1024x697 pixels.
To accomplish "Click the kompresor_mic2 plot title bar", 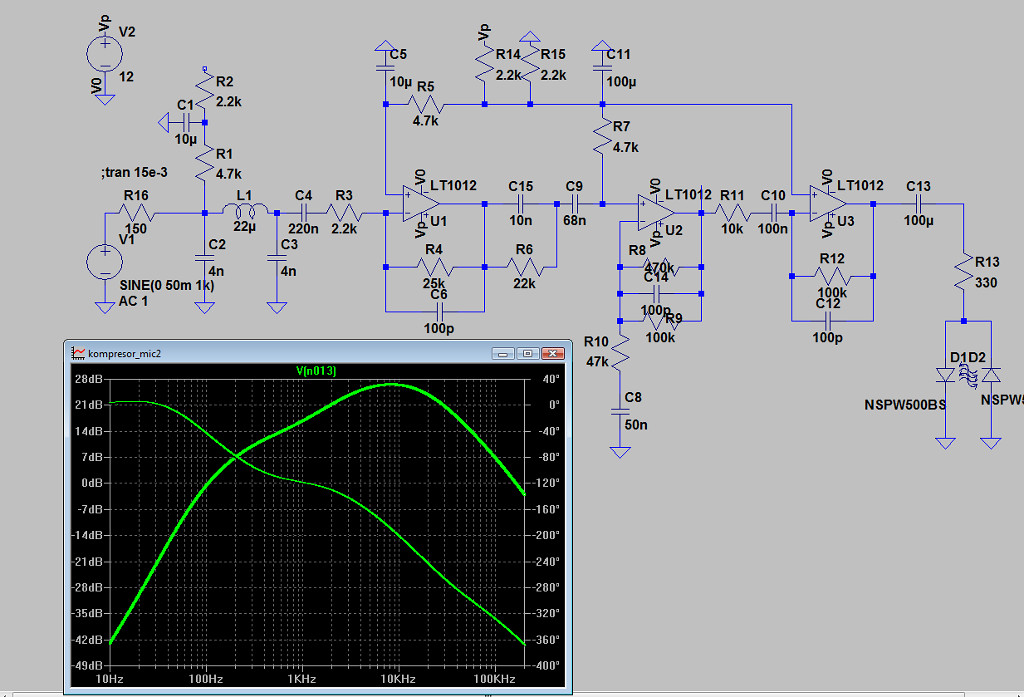I will 300,352.
